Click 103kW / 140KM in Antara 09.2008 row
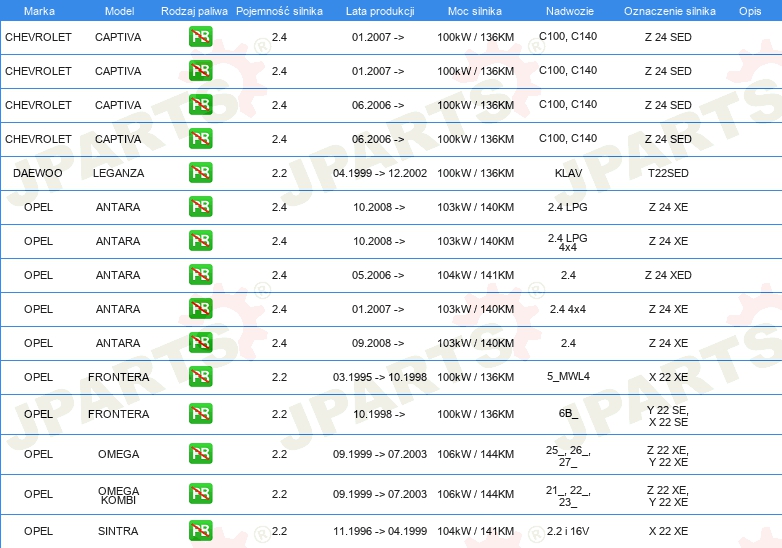The image size is (782, 548). pyautogui.click(x=475, y=343)
